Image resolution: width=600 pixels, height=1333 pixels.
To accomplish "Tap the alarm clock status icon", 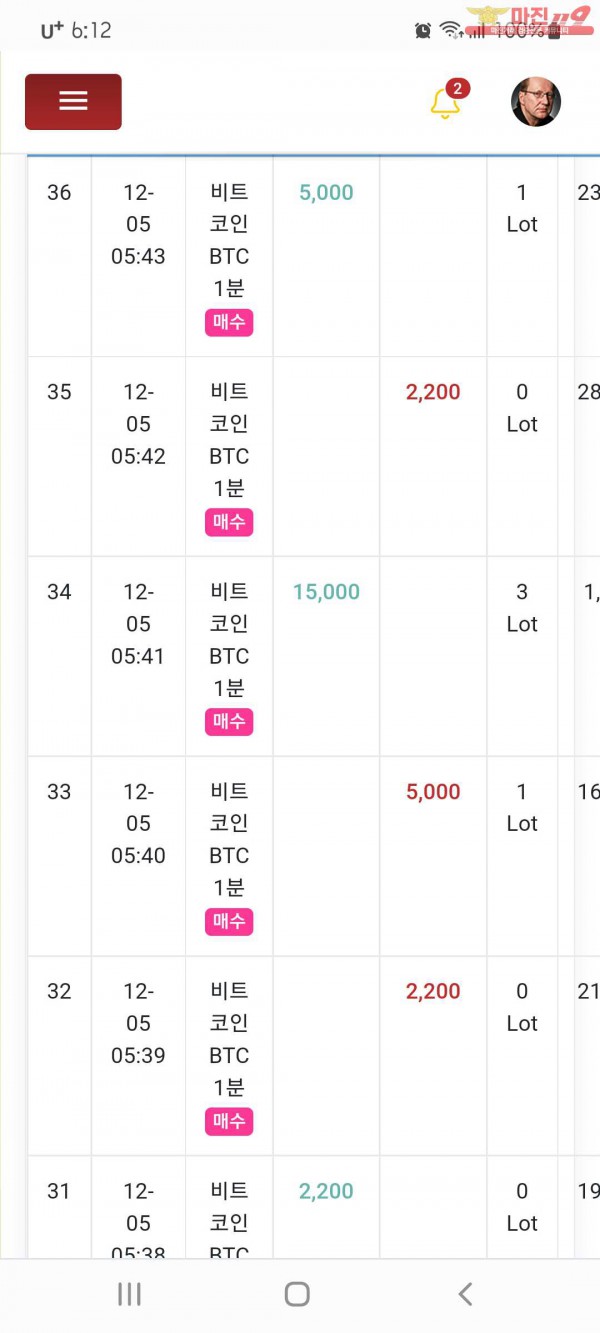I will click(x=423, y=31).
